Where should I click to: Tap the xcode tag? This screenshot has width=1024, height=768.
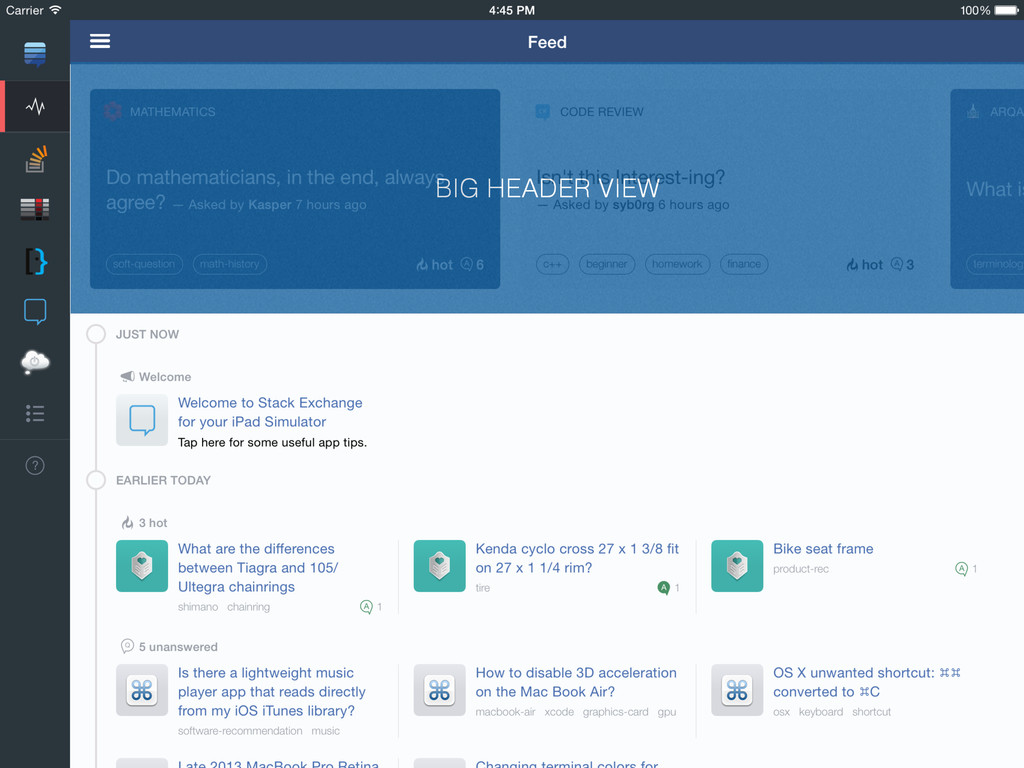click(559, 712)
